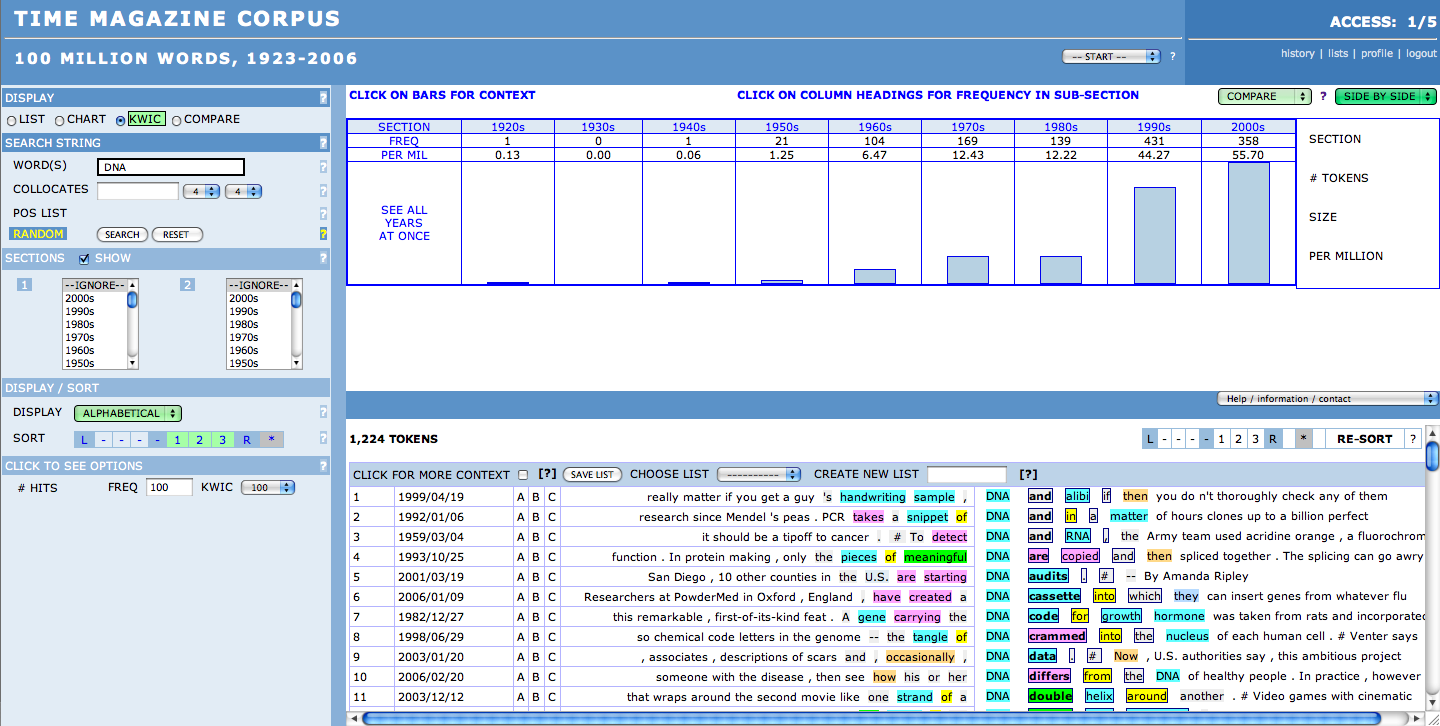Open the lists link
This screenshot has height=726, width=1440.
1338,54
